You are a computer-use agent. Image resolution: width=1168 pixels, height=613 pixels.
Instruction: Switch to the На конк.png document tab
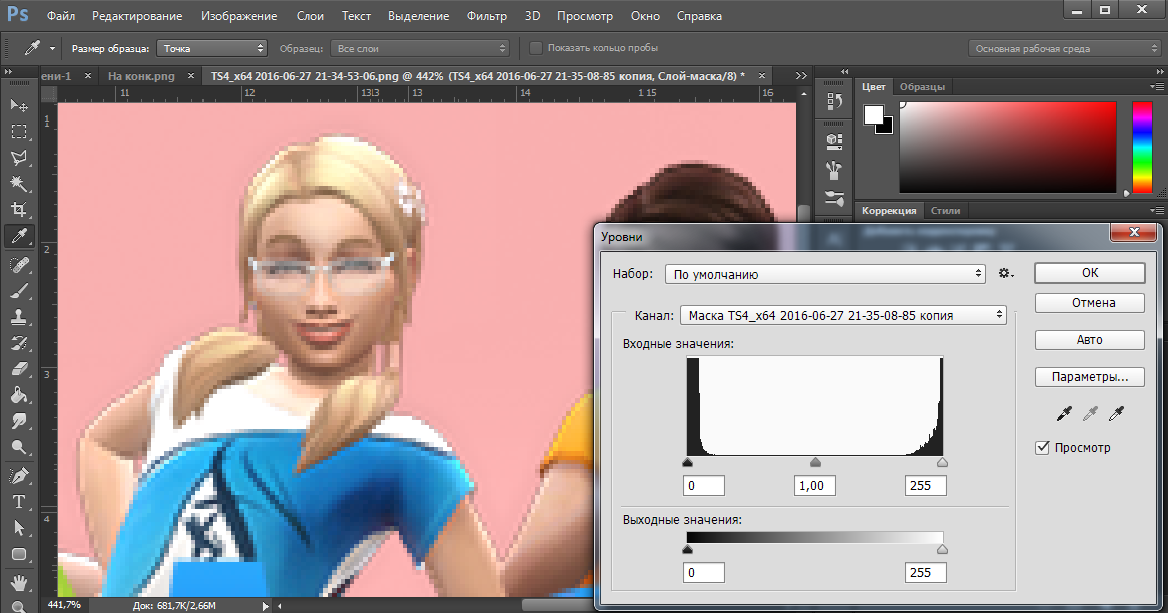142,76
